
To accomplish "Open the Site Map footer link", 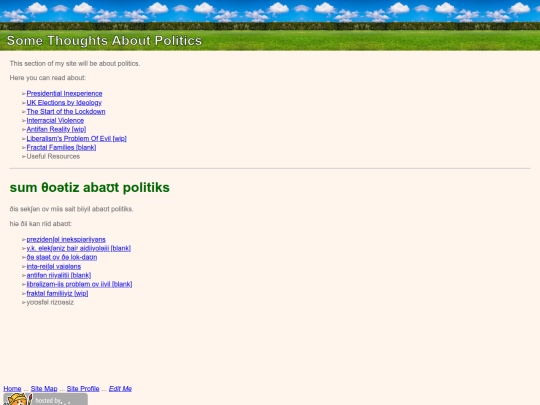I will click(44, 388).
